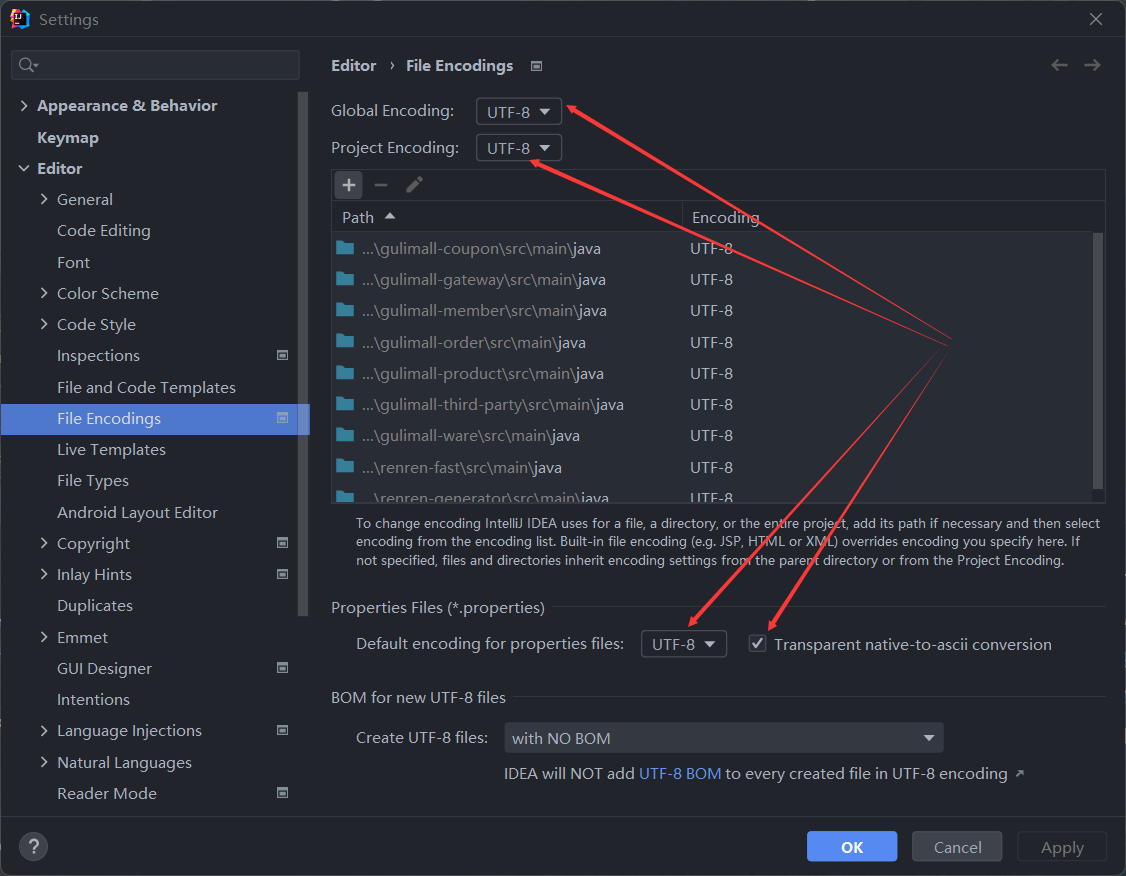Click the Apply button
The image size is (1126, 876).
coord(1062,847)
